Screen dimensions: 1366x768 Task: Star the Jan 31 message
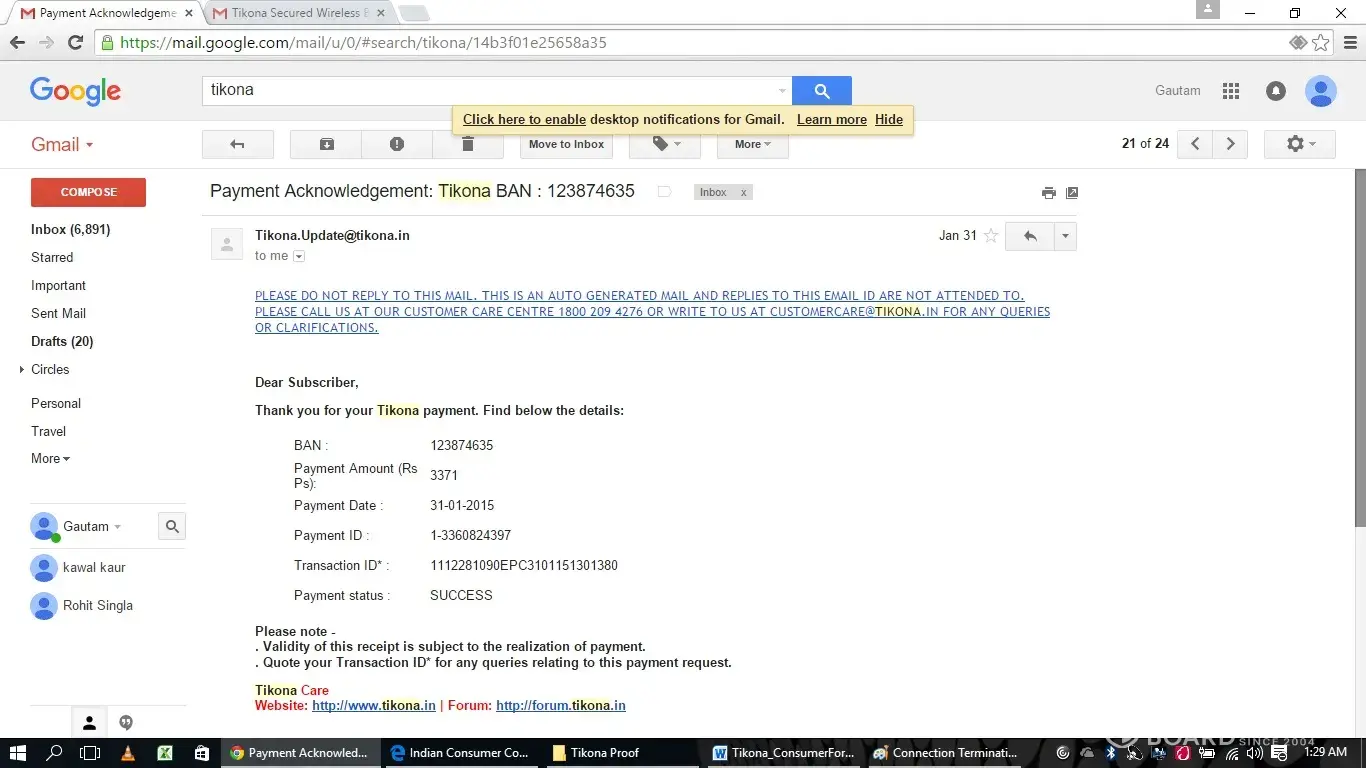[991, 236]
